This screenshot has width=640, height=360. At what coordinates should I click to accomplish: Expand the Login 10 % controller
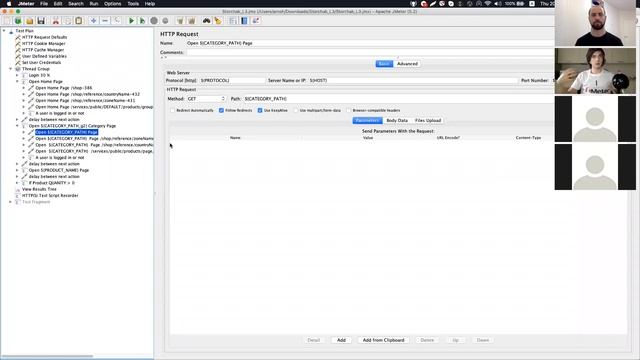17,75
